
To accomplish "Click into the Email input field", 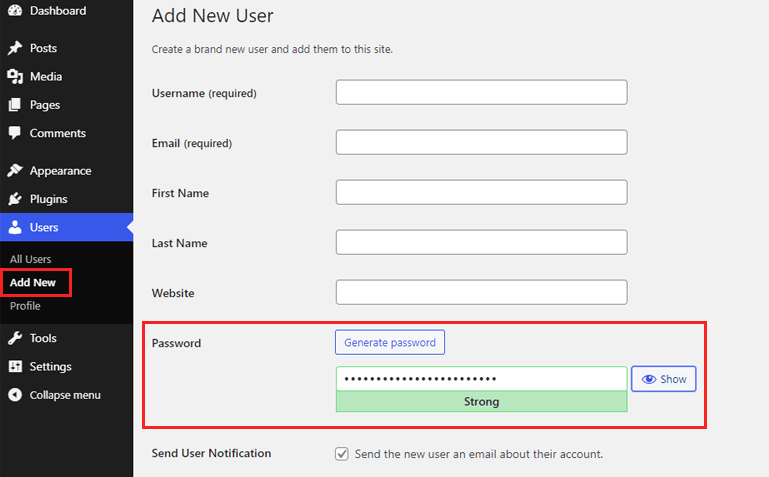I will [482, 142].
